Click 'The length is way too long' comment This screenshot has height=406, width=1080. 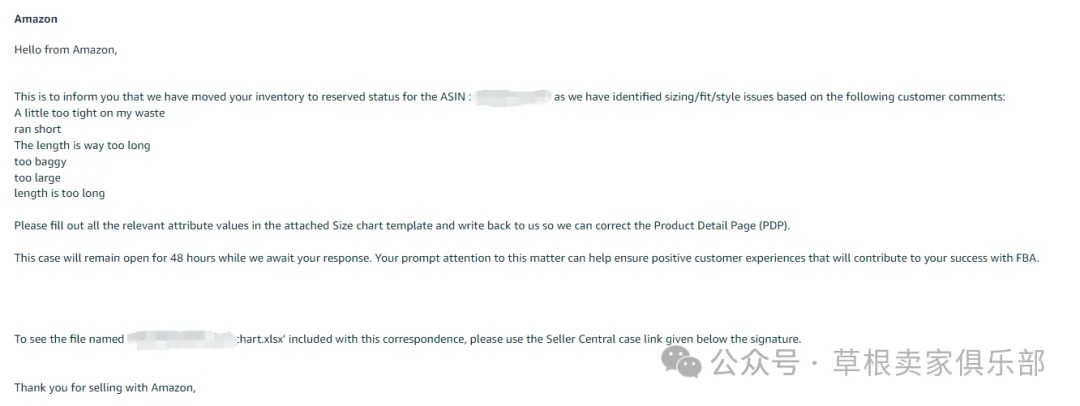tap(82, 145)
